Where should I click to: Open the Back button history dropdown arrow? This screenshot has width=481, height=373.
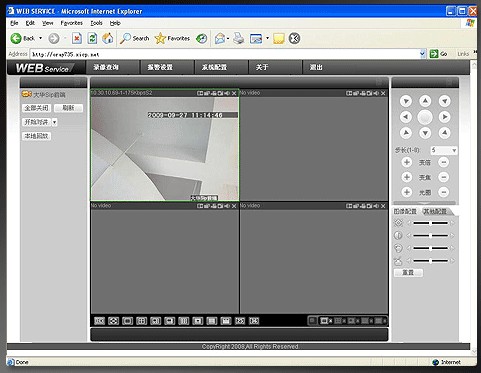point(41,38)
